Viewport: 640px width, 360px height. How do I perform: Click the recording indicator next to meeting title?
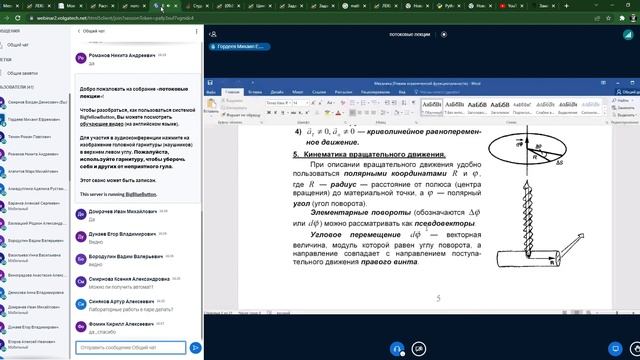[444, 35]
